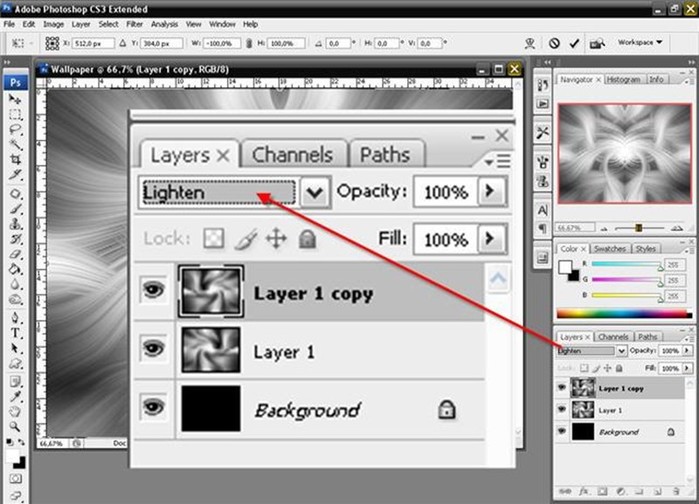Collapse right panel dock to icons

[x=691, y=62]
